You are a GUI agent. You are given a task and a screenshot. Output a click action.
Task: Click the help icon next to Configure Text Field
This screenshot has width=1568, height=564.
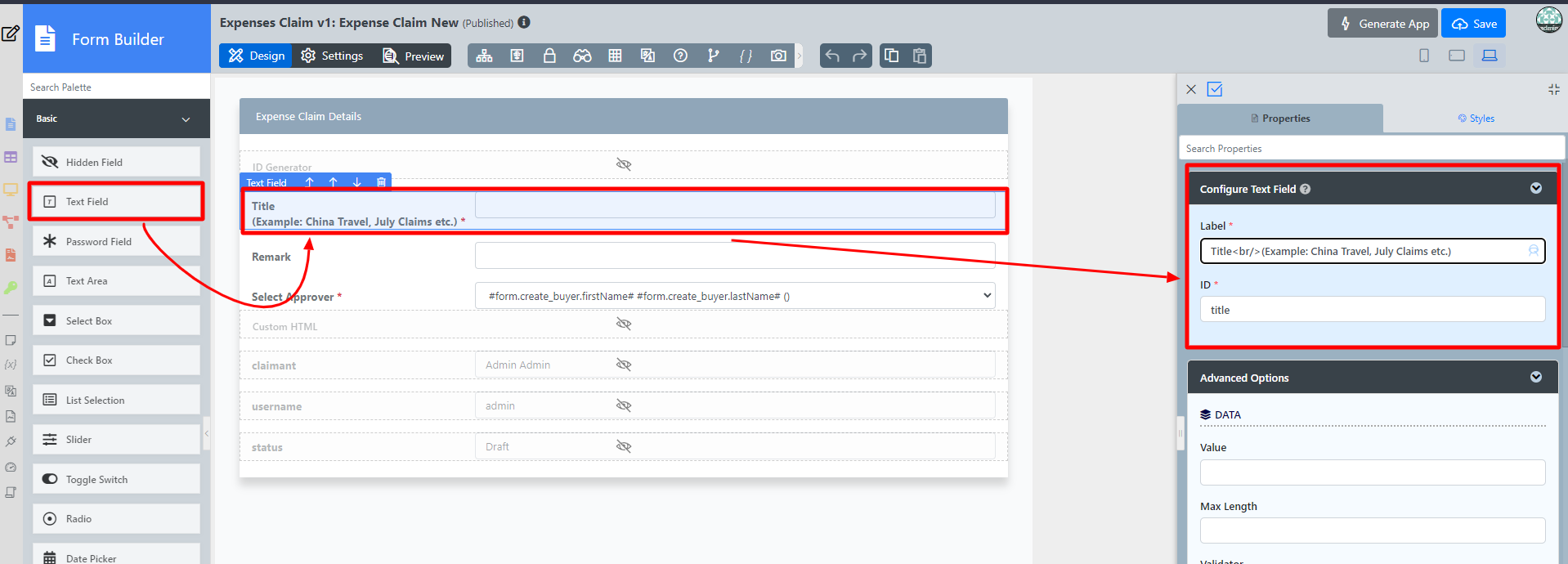point(1305,189)
